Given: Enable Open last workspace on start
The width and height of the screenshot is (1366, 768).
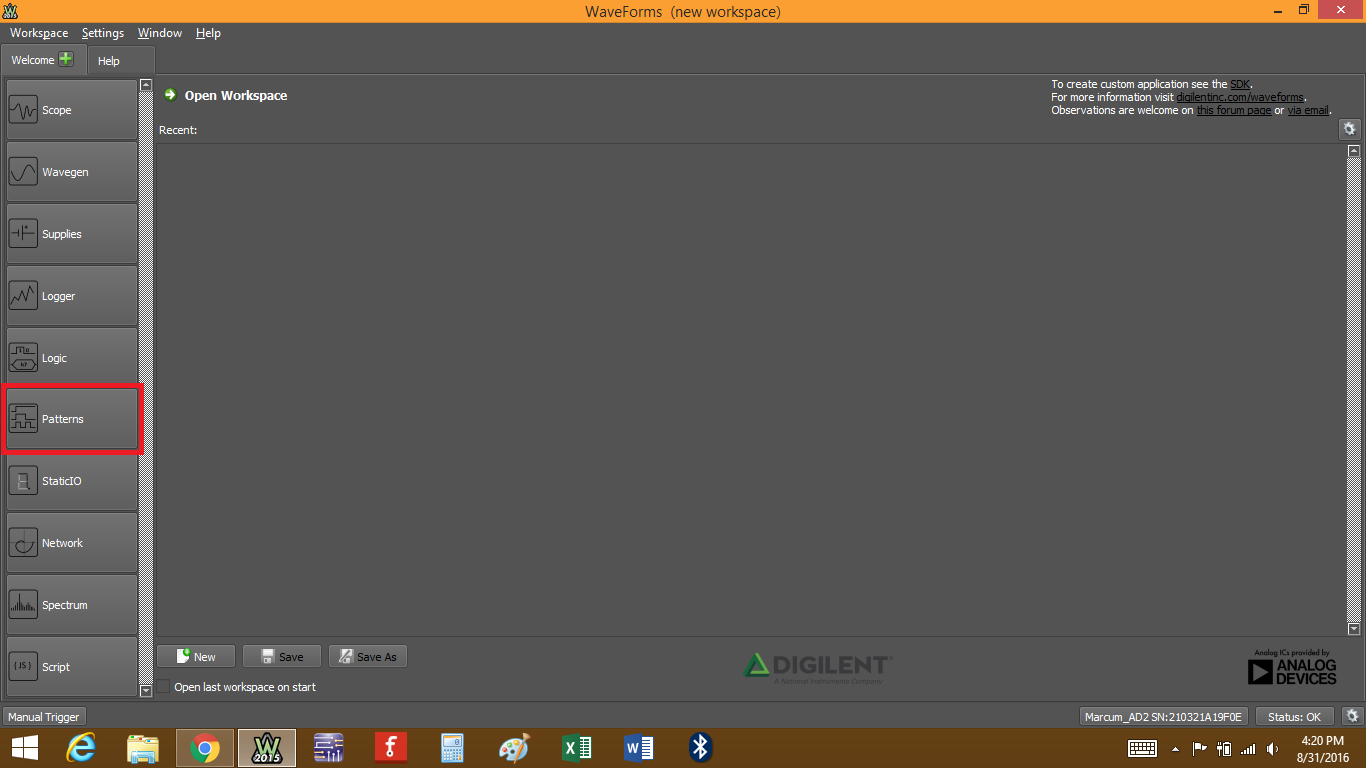Looking at the screenshot, I should click(x=164, y=687).
